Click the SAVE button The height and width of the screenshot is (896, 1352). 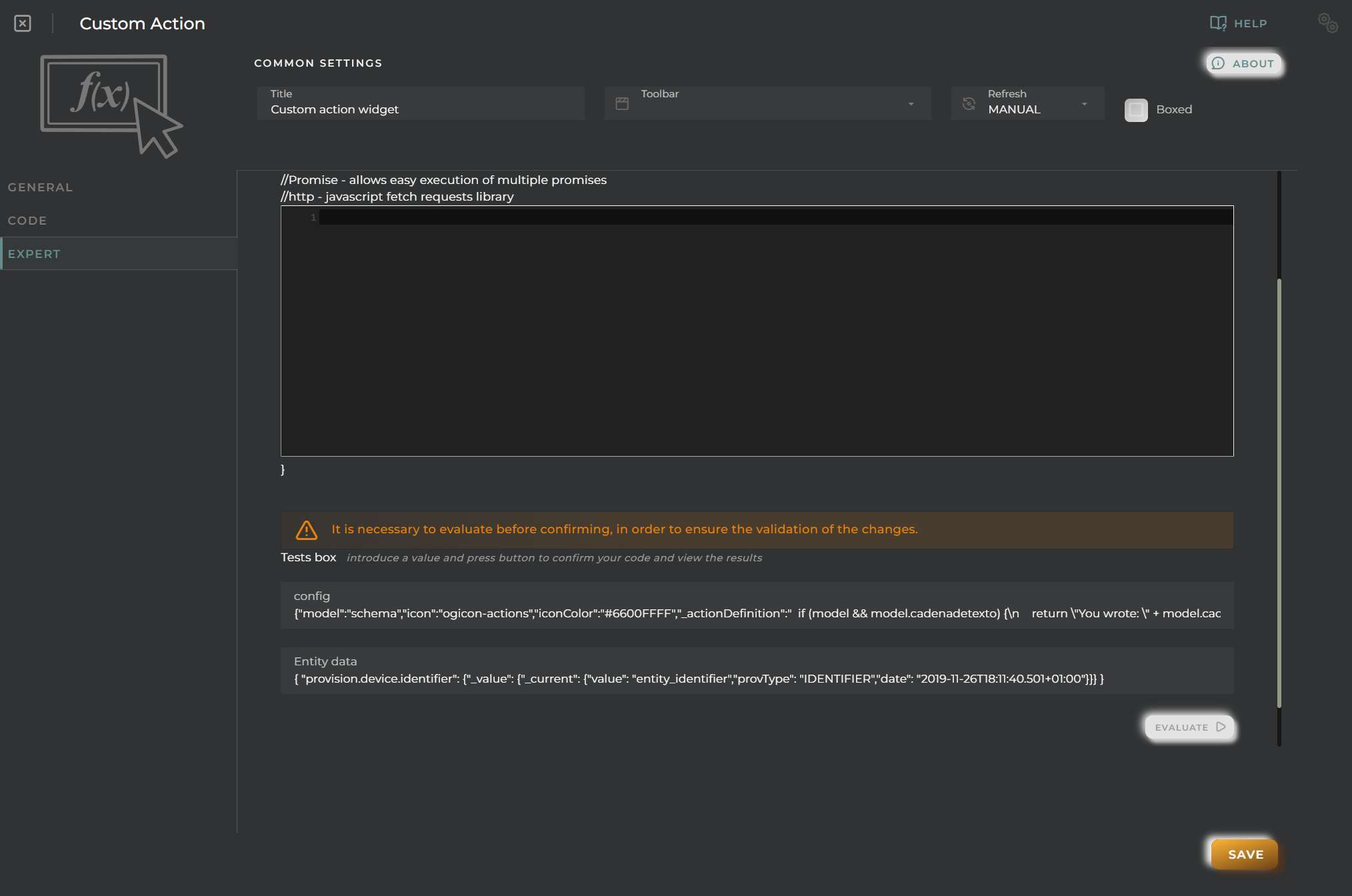point(1247,854)
